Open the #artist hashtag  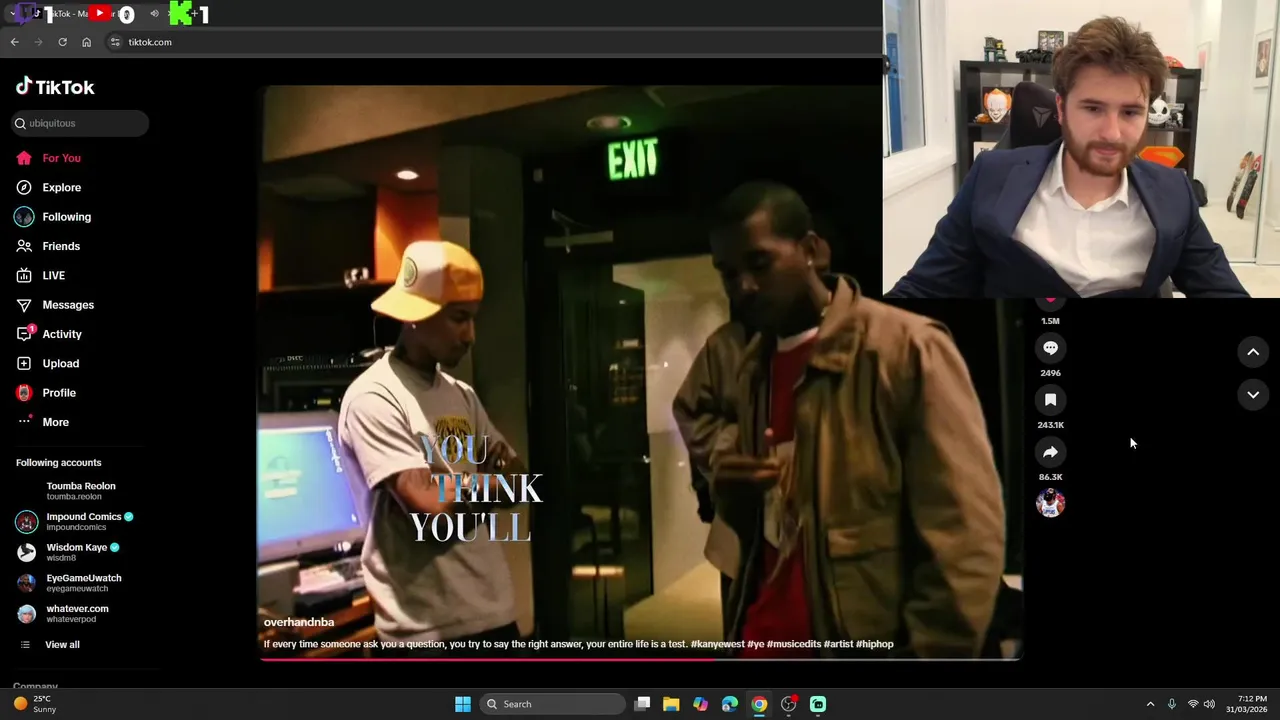pos(838,644)
